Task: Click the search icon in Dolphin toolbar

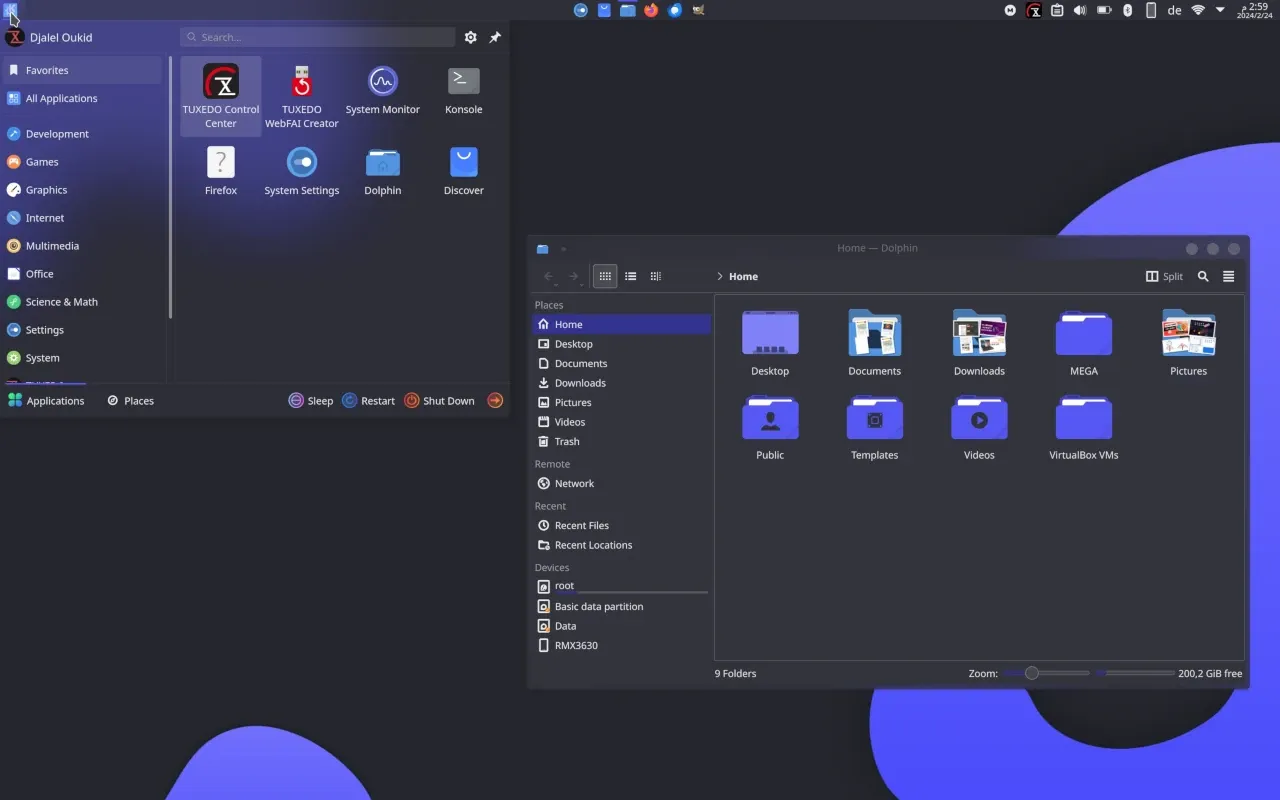Action: (x=1203, y=277)
